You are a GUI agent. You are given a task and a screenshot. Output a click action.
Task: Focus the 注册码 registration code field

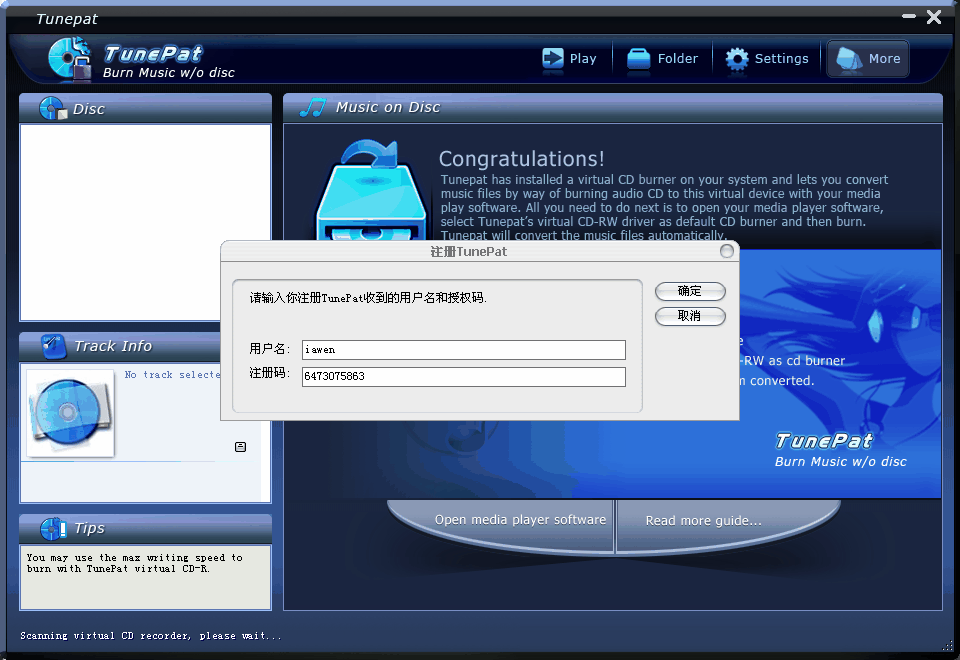coord(463,377)
